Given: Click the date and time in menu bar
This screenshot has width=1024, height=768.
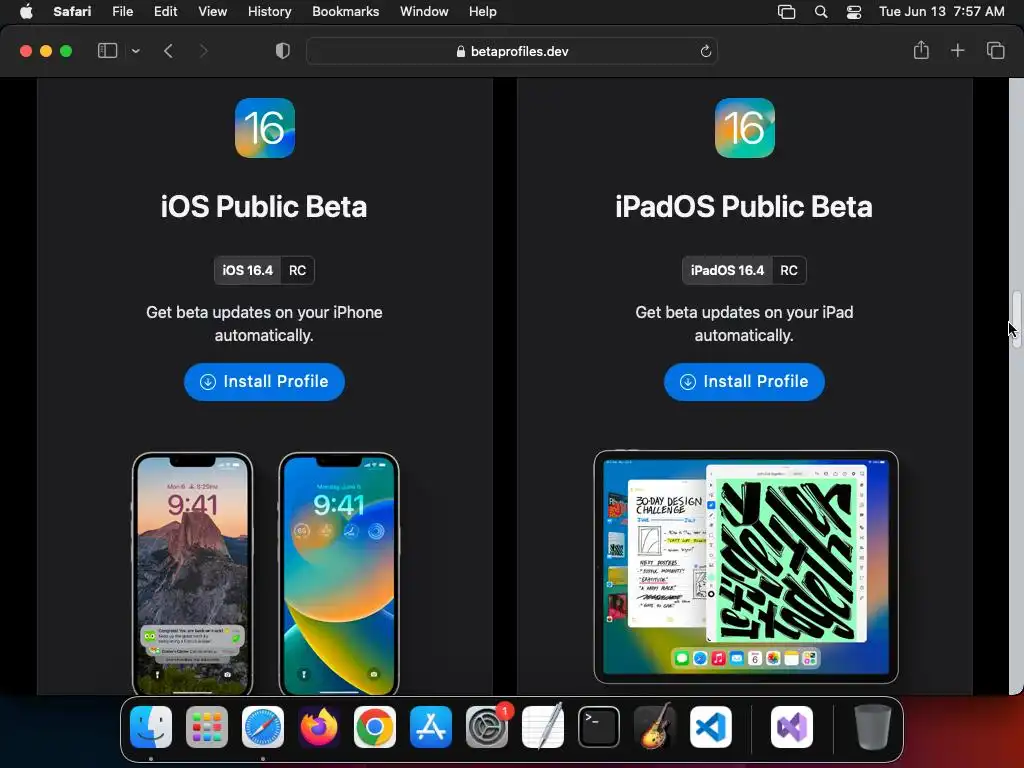Looking at the screenshot, I should click(941, 12).
